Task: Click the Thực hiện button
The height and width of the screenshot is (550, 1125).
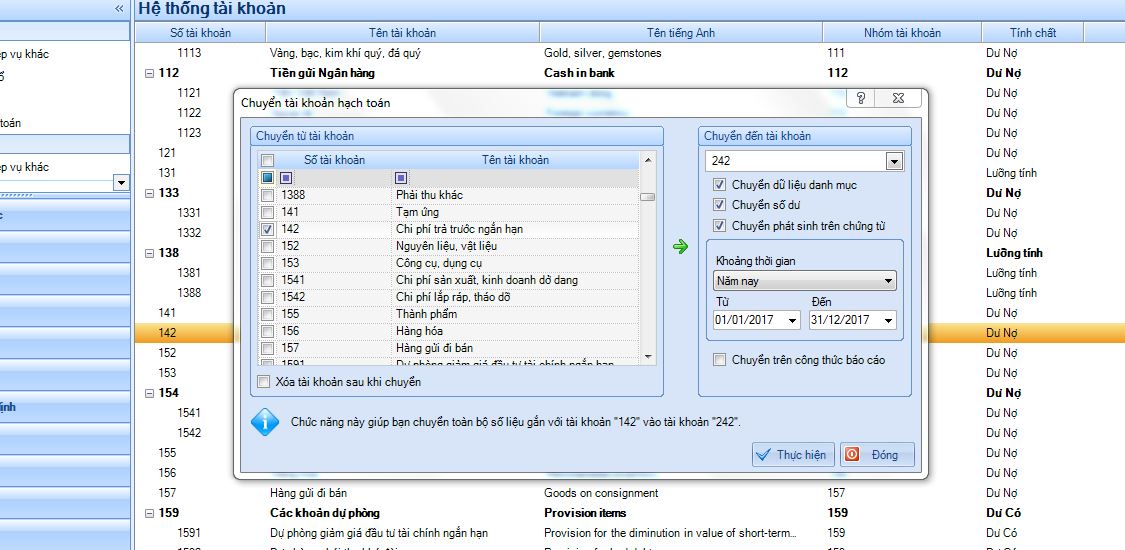Action: coord(793,455)
